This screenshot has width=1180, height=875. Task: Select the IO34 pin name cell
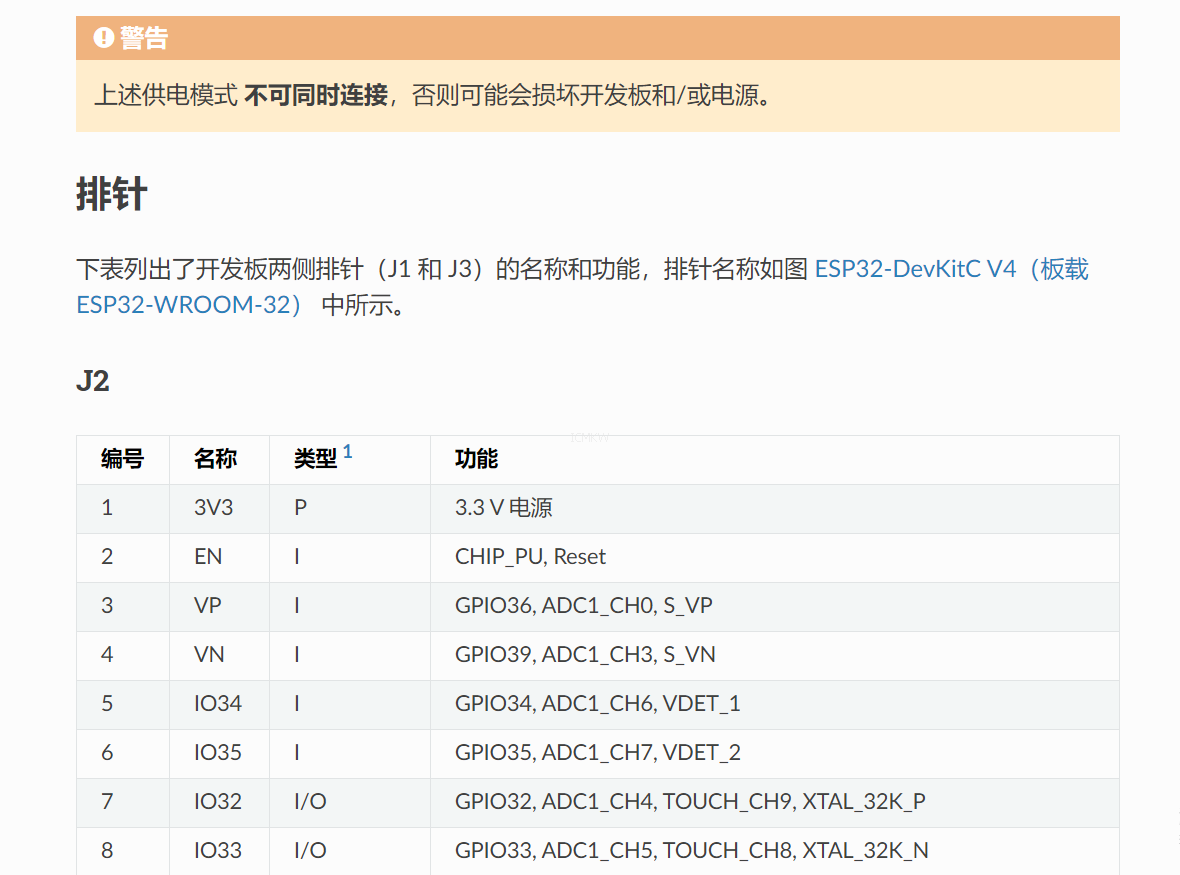218,704
